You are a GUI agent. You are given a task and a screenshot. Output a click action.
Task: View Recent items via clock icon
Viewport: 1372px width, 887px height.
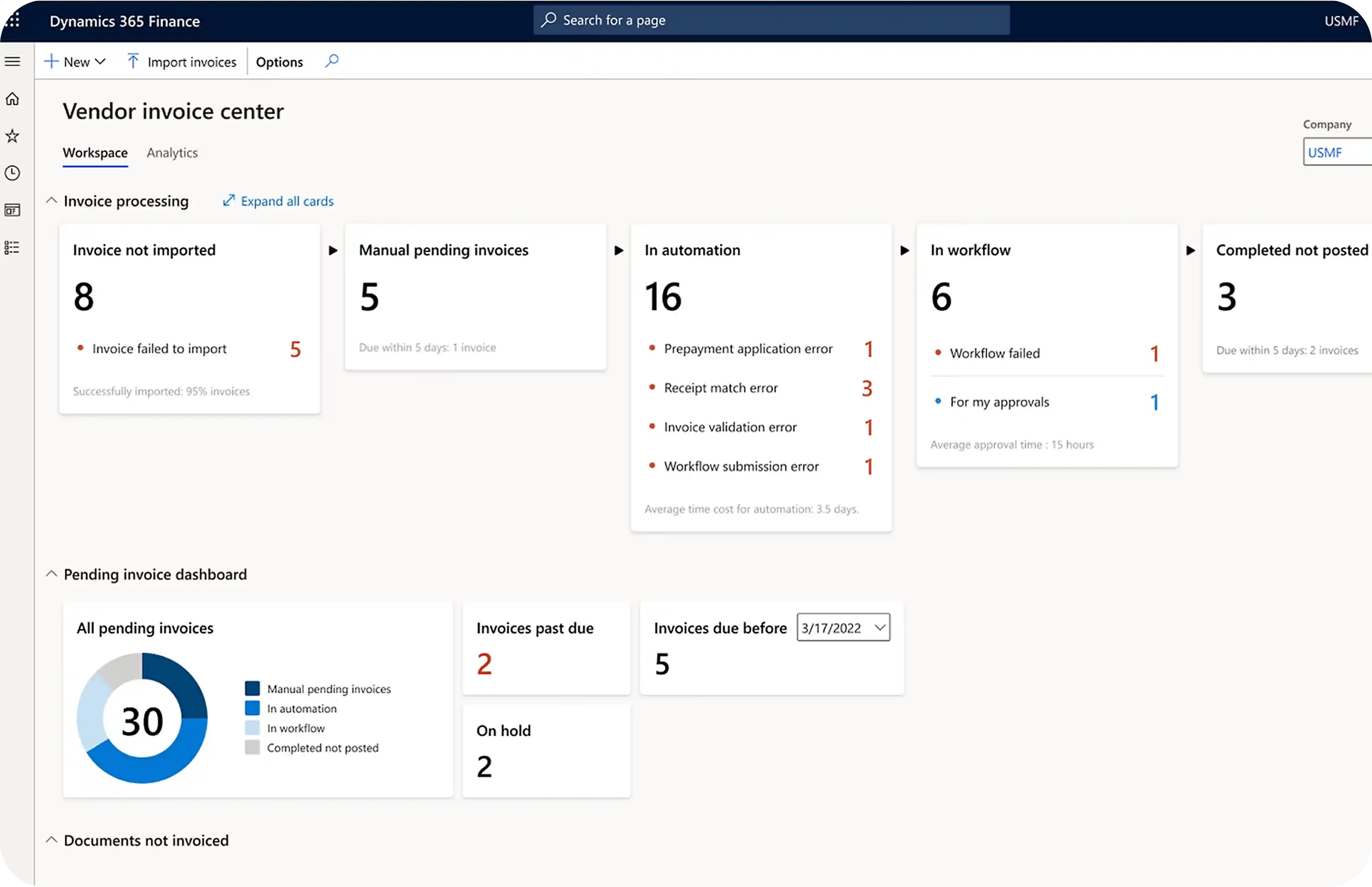click(x=13, y=172)
